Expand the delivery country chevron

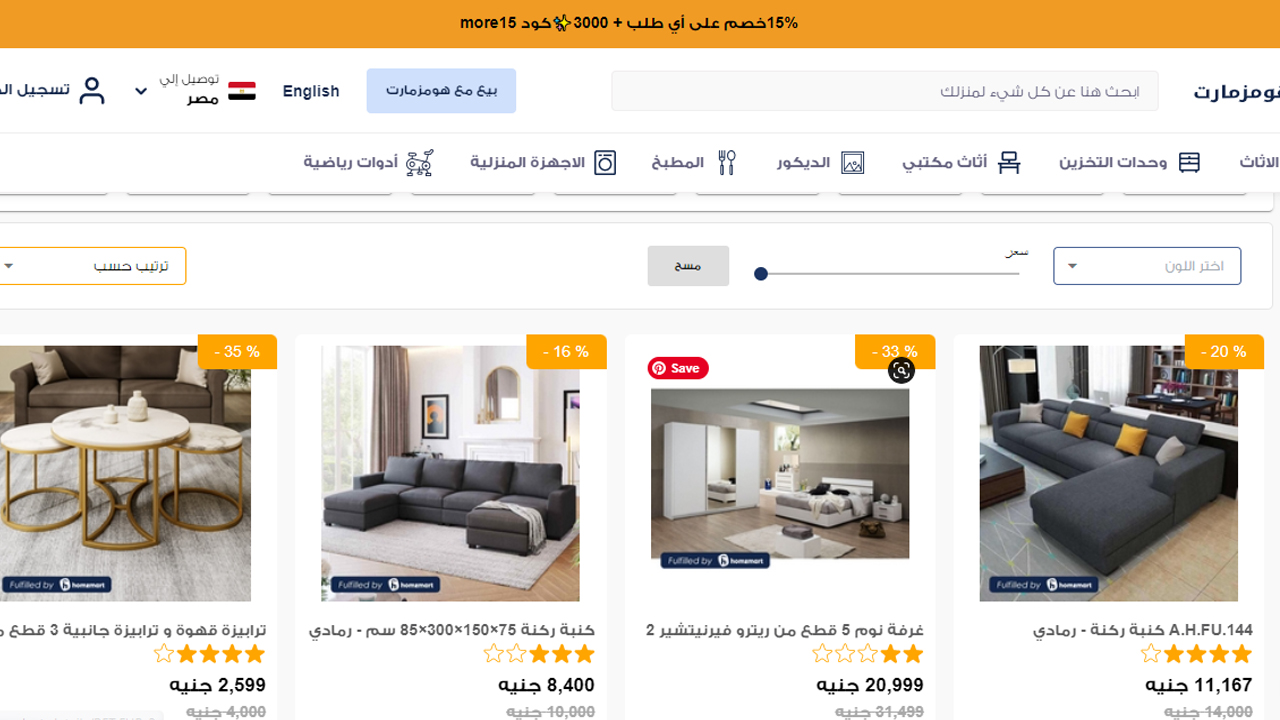[141, 91]
